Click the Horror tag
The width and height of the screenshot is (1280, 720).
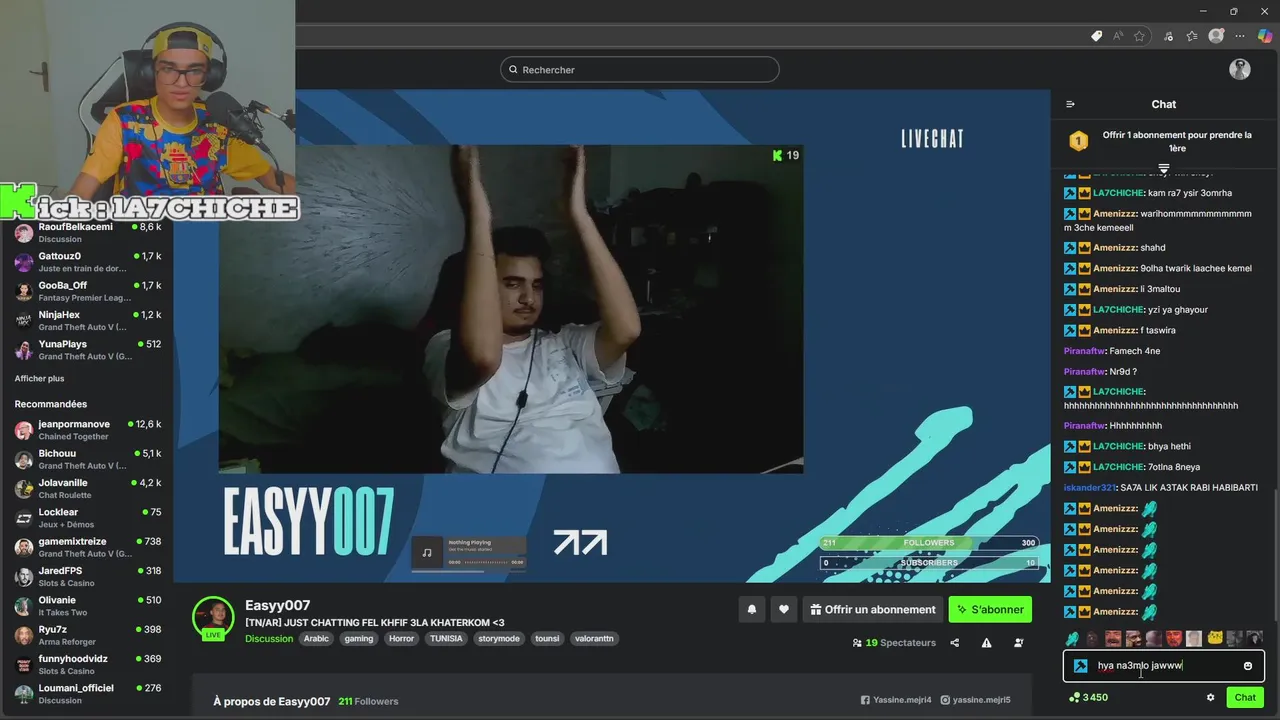point(401,639)
